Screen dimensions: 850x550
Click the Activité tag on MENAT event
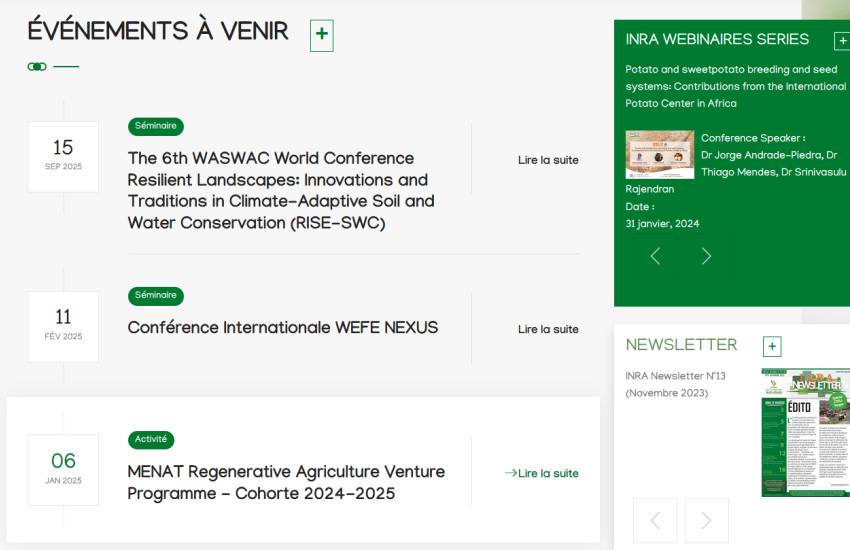(151, 439)
